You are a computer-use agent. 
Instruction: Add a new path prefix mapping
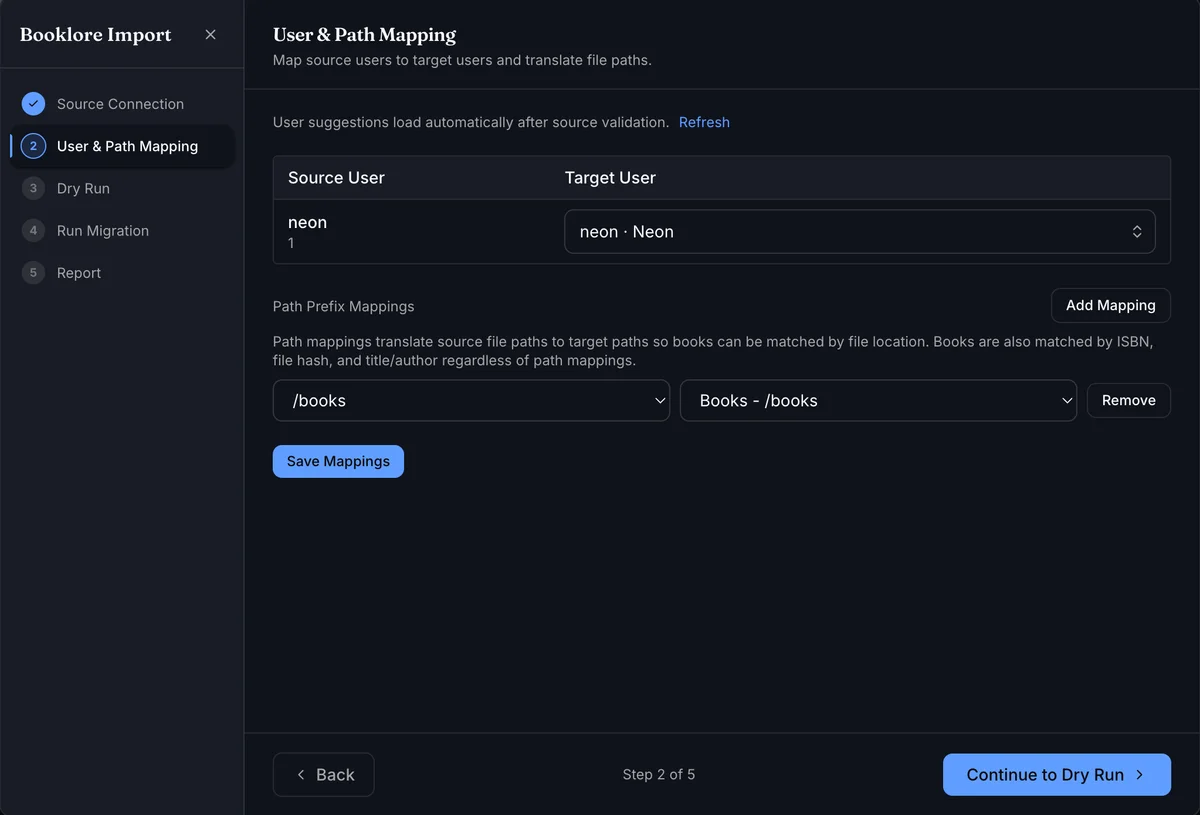point(1110,305)
